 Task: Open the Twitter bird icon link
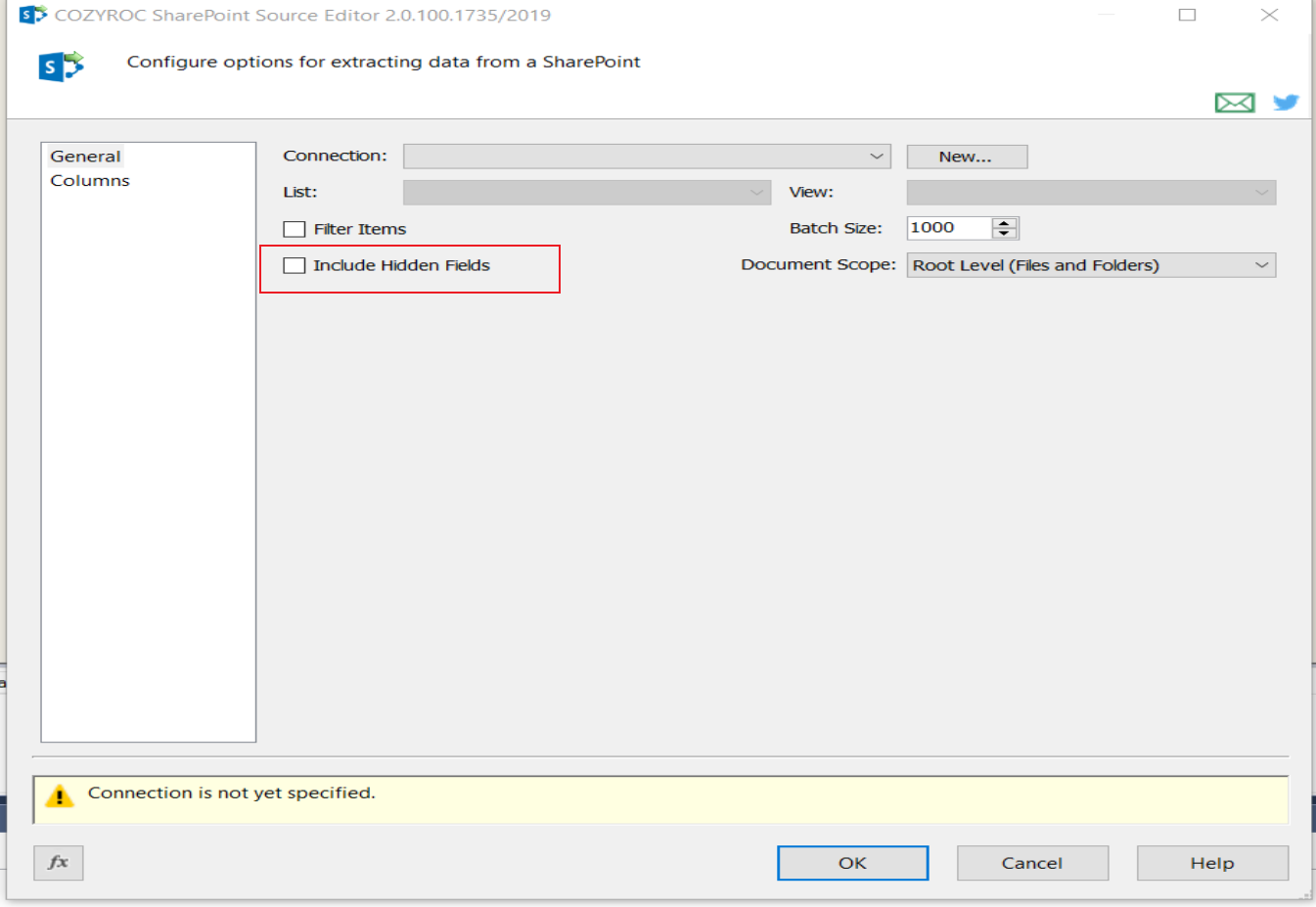[x=1286, y=103]
